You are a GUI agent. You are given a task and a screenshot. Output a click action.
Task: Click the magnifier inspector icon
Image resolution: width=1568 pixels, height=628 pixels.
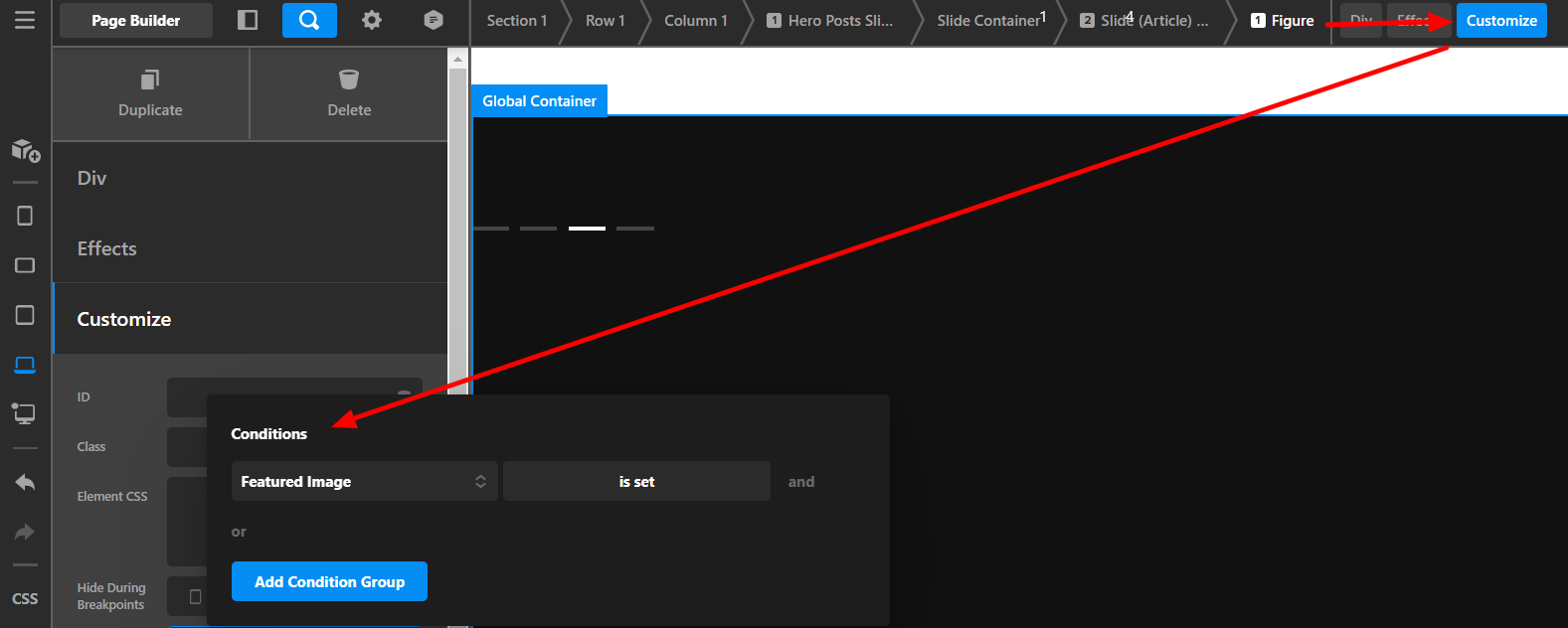coord(309,20)
